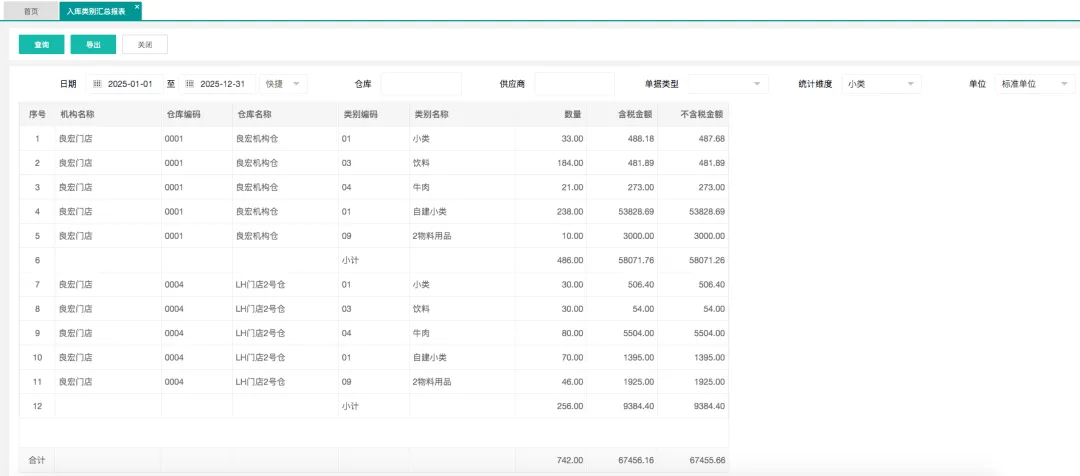Close the 入库类别汇总报表 tab

[x=137, y=7]
